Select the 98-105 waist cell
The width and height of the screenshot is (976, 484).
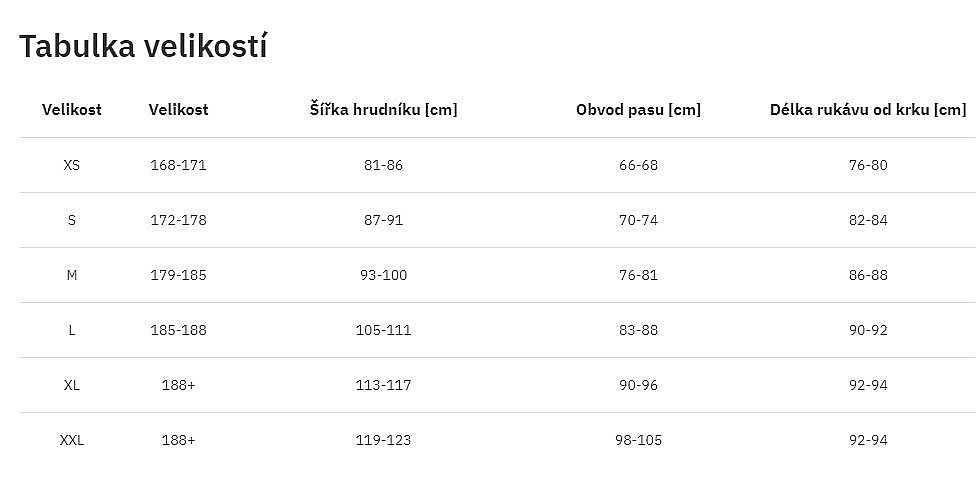point(638,440)
